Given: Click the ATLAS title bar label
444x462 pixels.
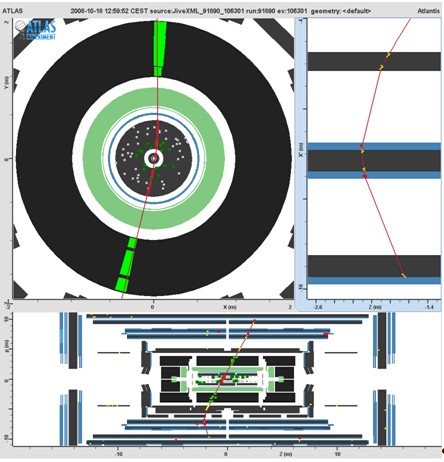Looking at the screenshot, I should click(x=12, y=11).
